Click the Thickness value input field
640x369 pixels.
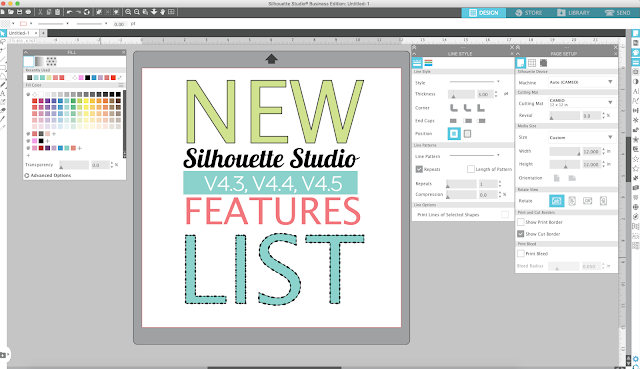[x=484, y=94]
